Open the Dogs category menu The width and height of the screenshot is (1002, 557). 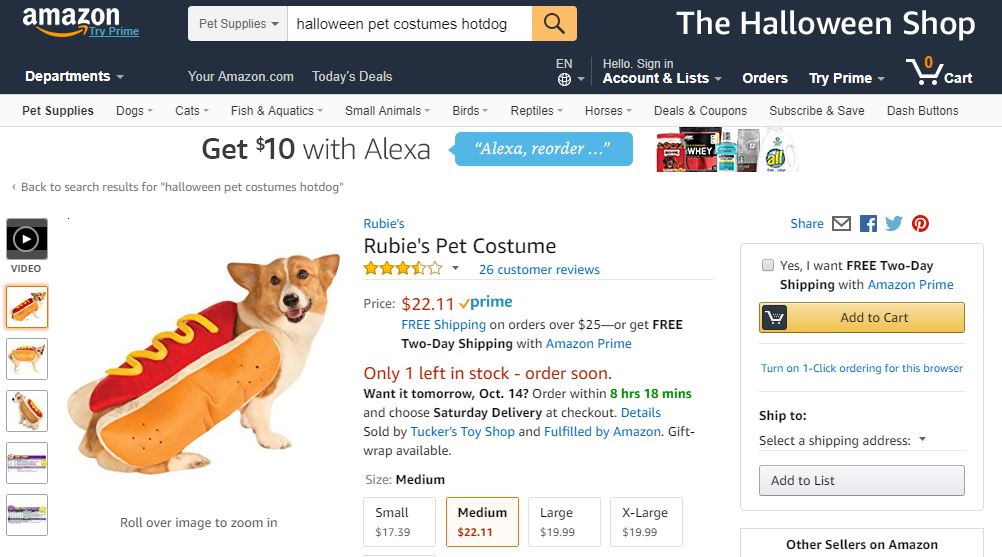pyautogui.click(x=134, y=111)
